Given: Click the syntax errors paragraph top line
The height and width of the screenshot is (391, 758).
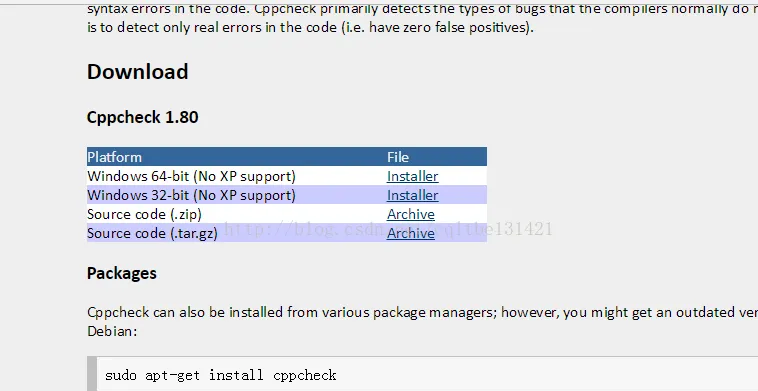Looking at the screenshot, I should (x=423, y=9).
